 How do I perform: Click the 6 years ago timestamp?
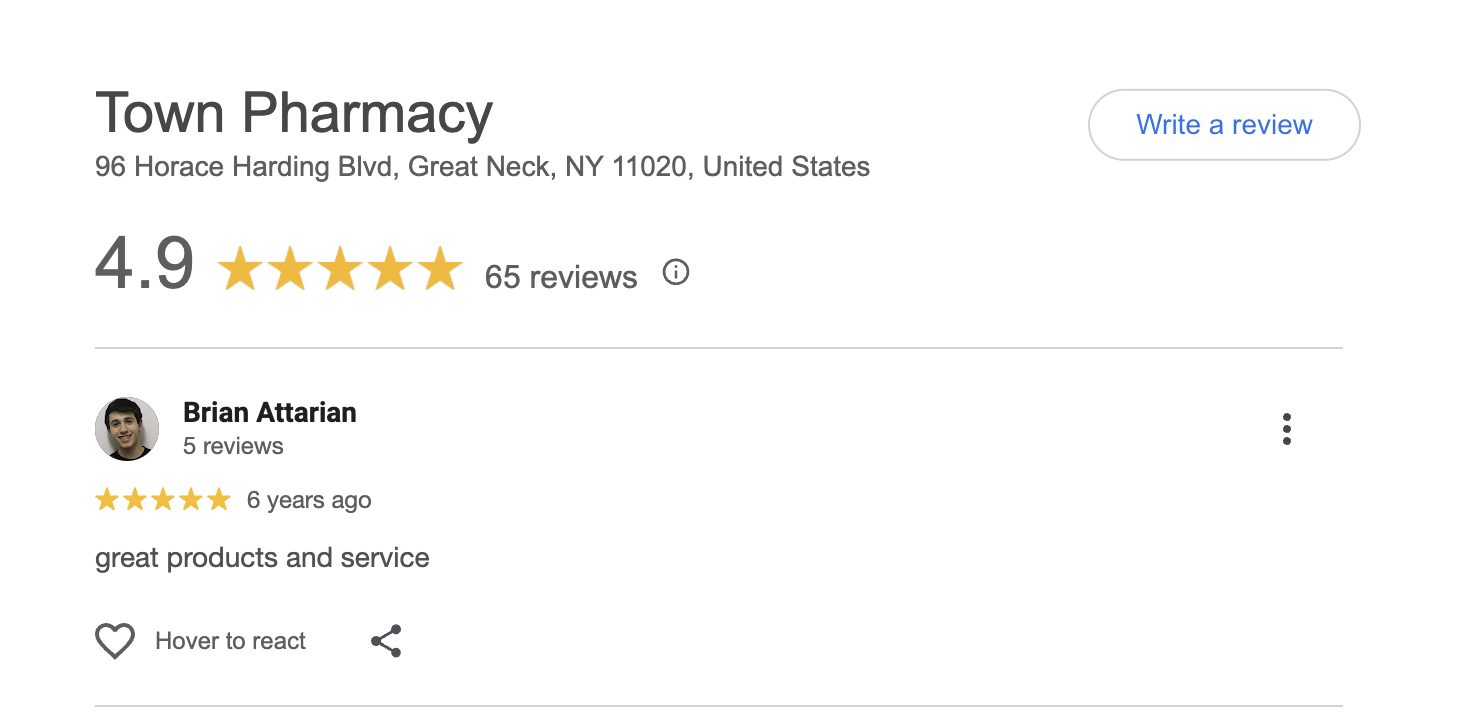[309, 500]
